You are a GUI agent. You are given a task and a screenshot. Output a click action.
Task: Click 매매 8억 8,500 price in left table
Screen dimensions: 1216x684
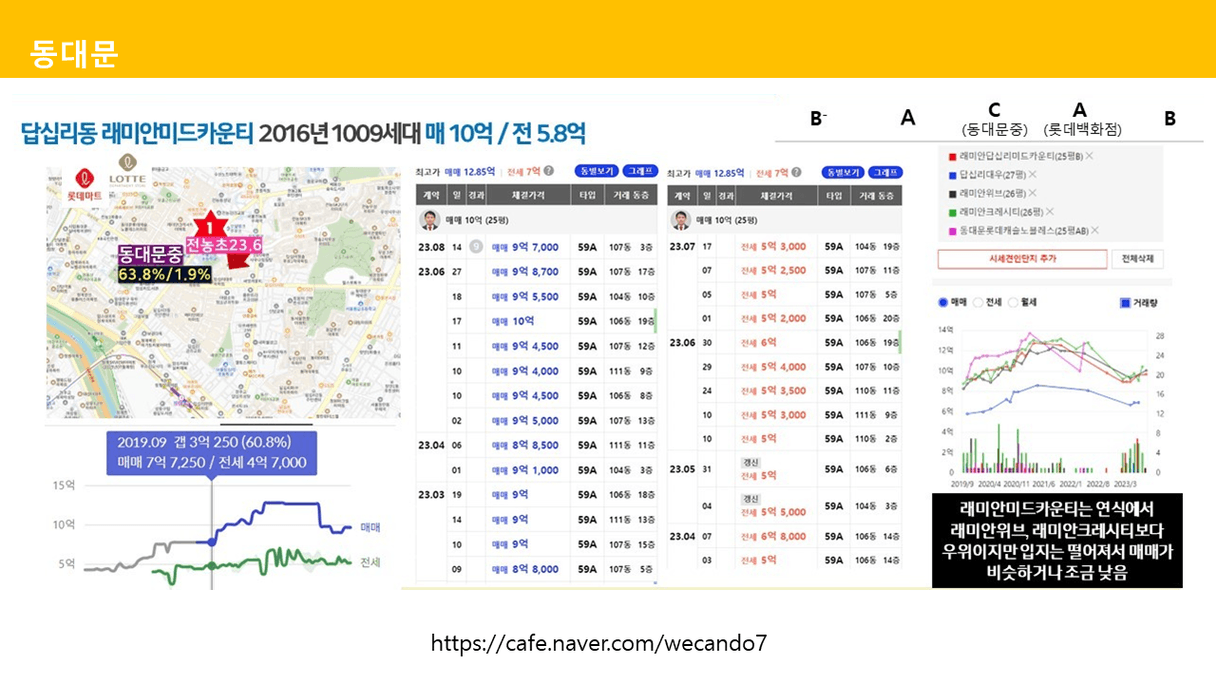[525, 445]
